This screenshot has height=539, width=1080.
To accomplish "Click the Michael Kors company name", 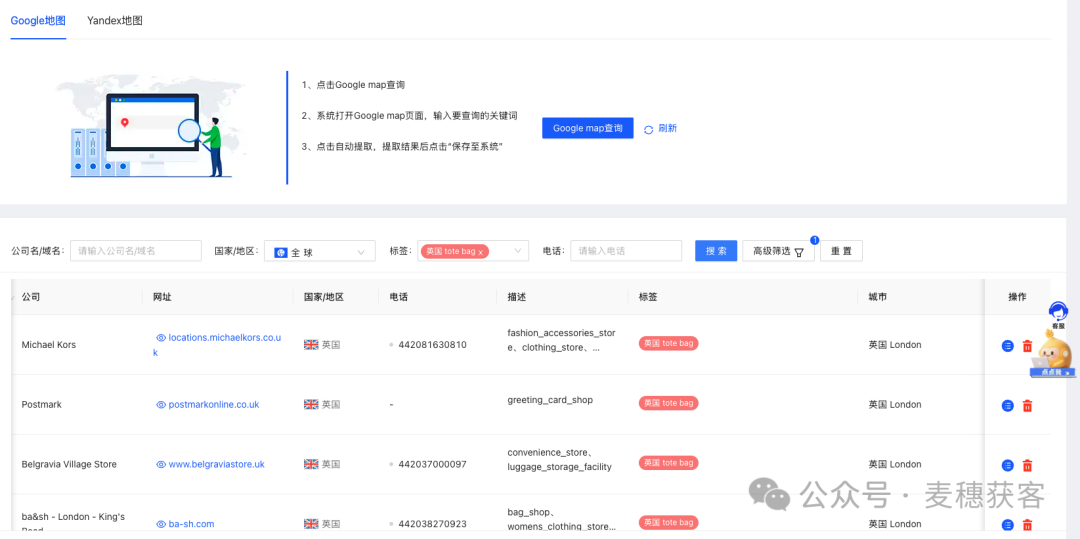I will click(49, 345).
